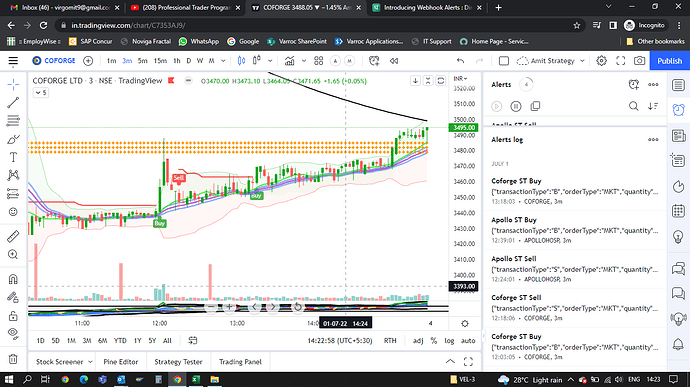Remove drawings with the trash icon
The image size is (690, 387).
13,359
